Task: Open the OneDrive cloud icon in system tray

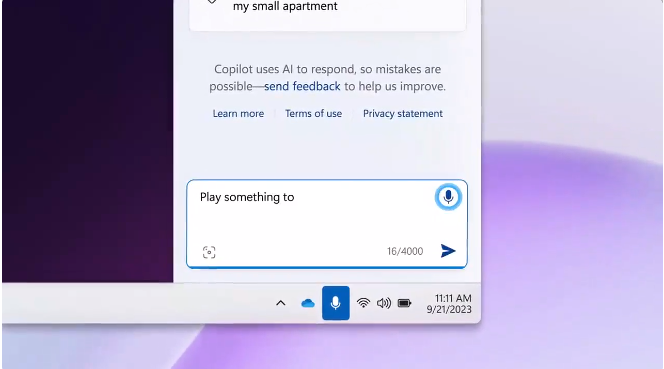Action: [308, 303]
